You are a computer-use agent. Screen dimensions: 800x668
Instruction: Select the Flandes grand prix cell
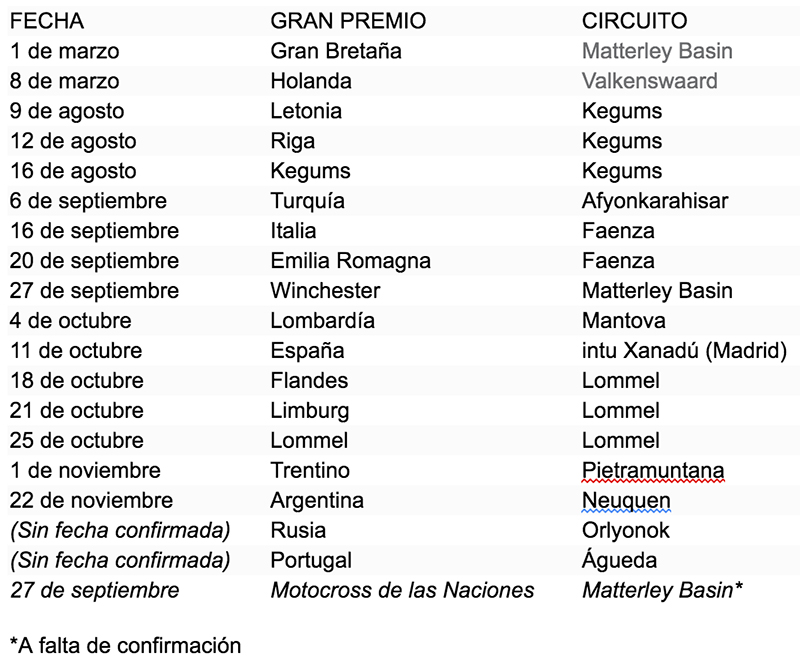click(x=309, y=381)
